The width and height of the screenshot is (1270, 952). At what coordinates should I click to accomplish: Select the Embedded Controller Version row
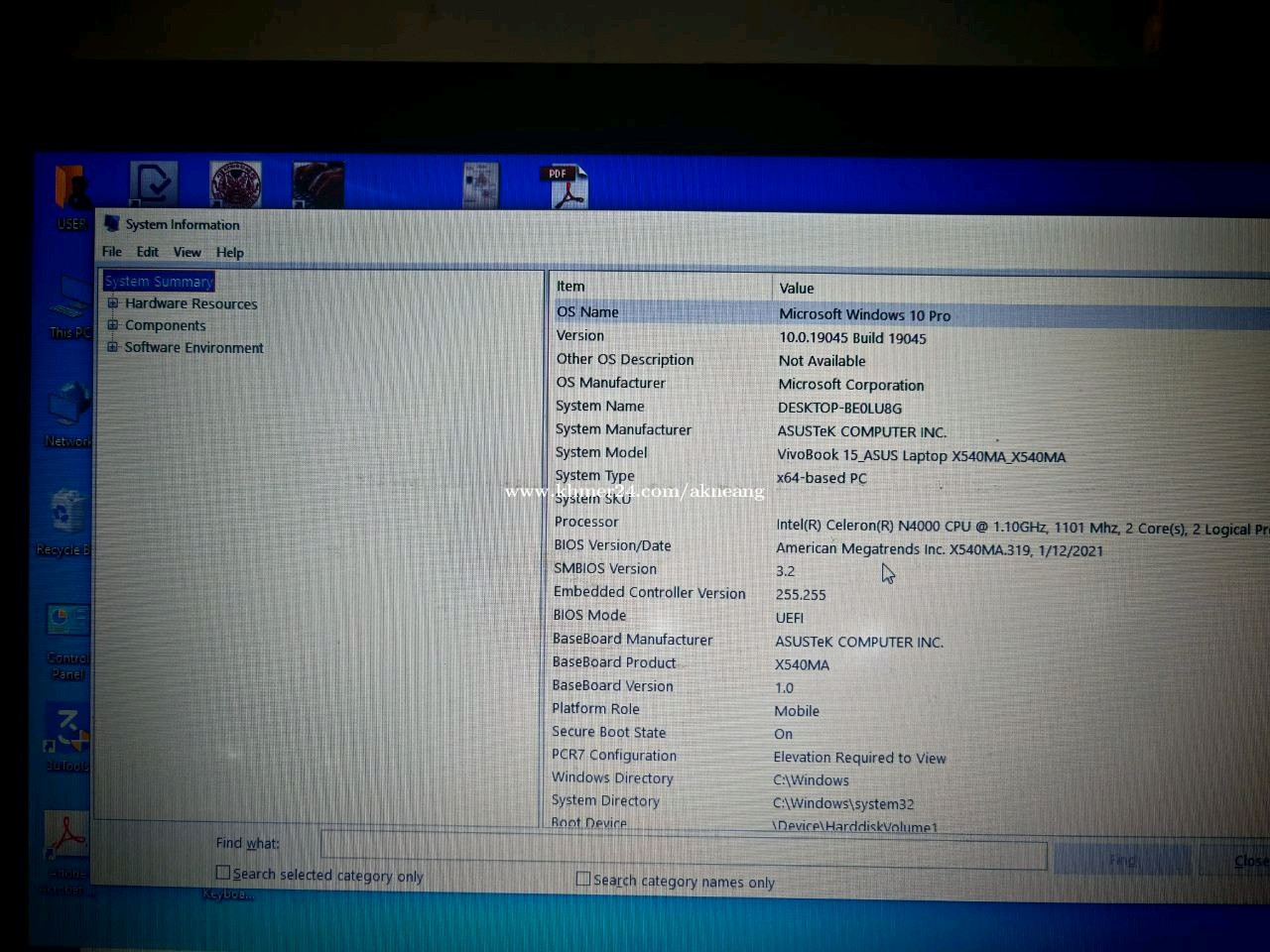click(x=911, y=593)
